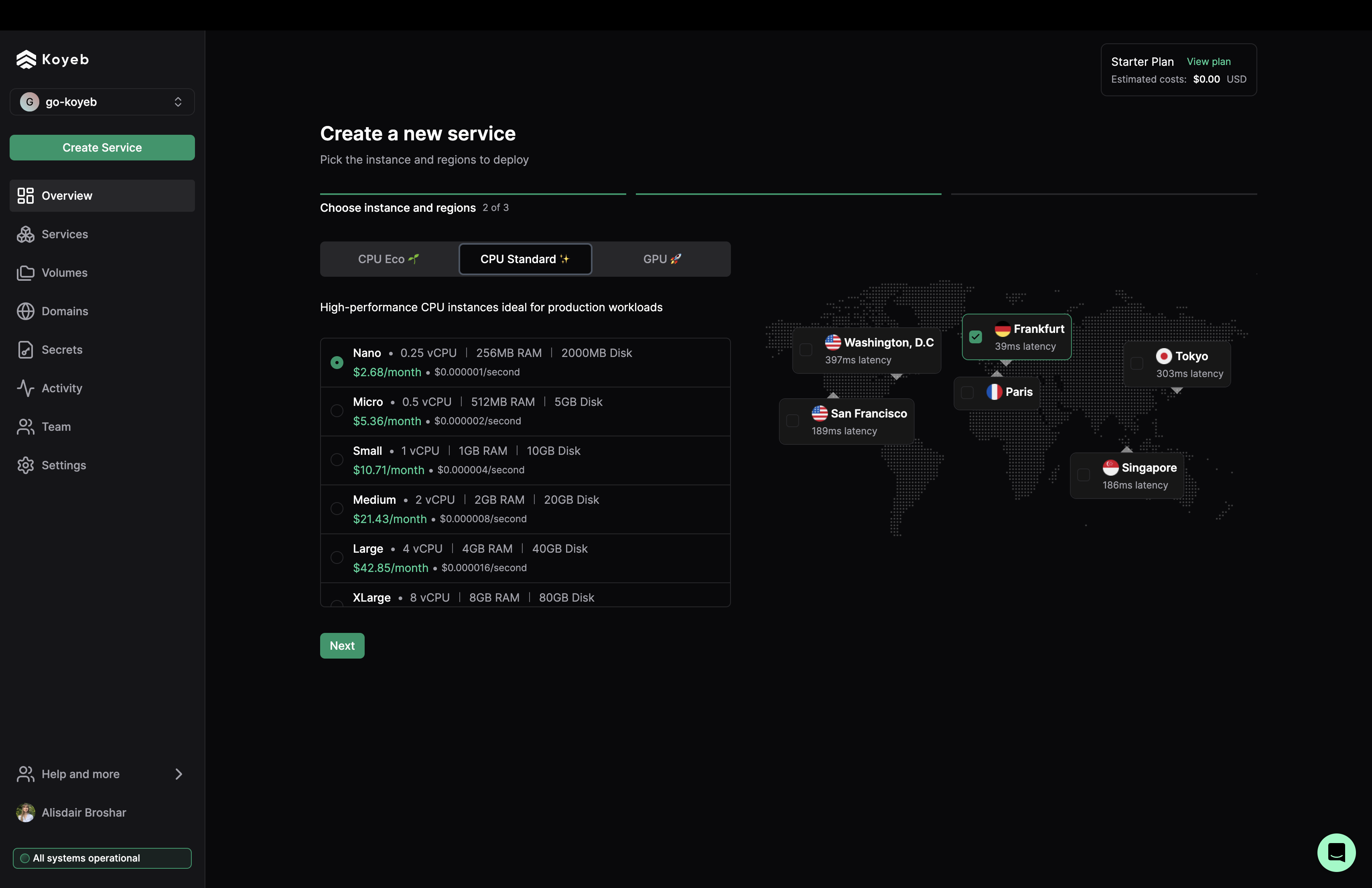Click Alisdair Broshar's profile avatar
The image size is (1372, 888).
25,813
